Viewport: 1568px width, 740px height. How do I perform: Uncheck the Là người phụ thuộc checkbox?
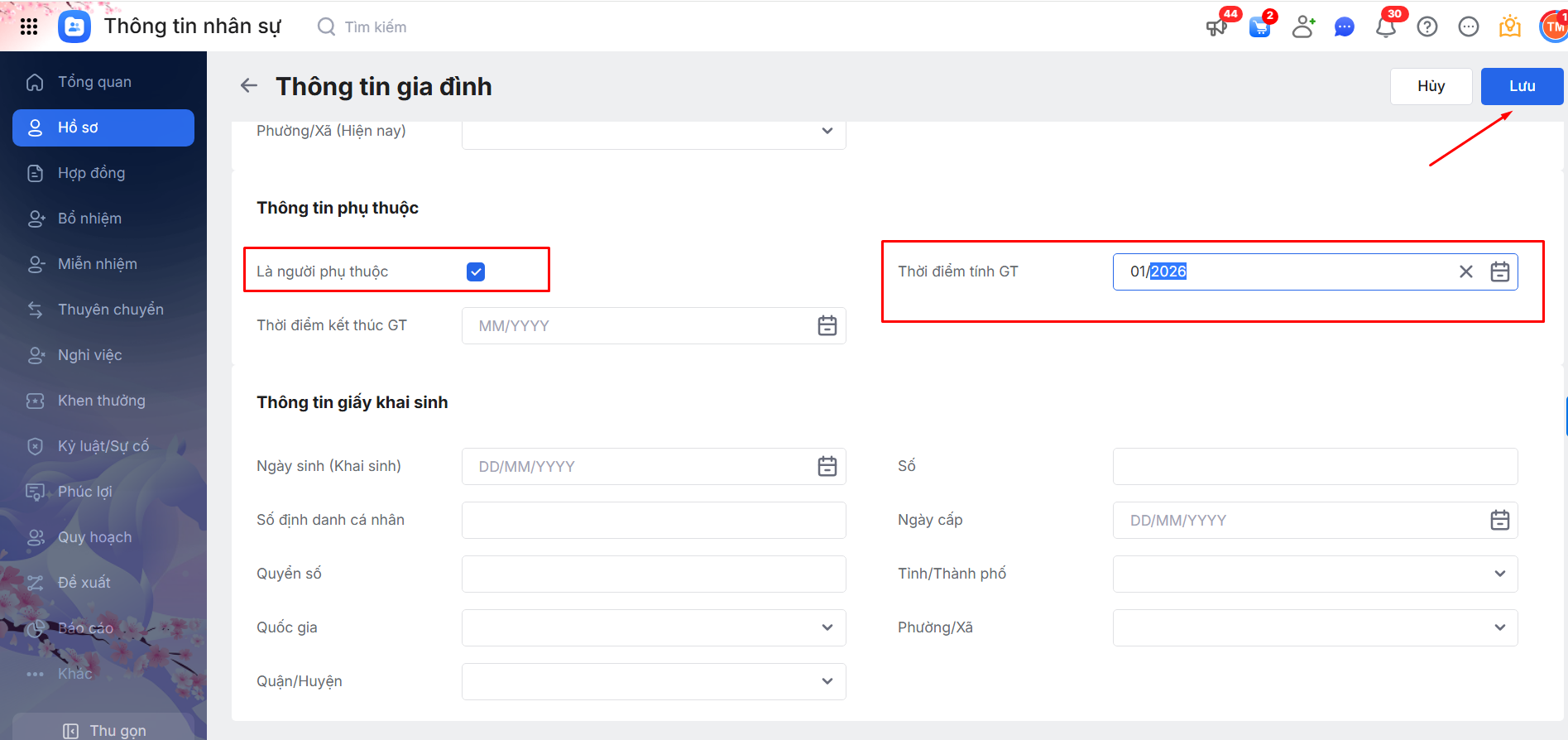pos(476,271)
